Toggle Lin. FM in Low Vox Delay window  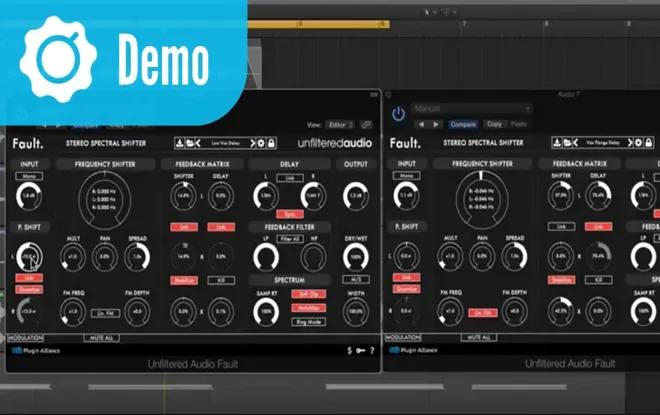[x=105, y=313]
